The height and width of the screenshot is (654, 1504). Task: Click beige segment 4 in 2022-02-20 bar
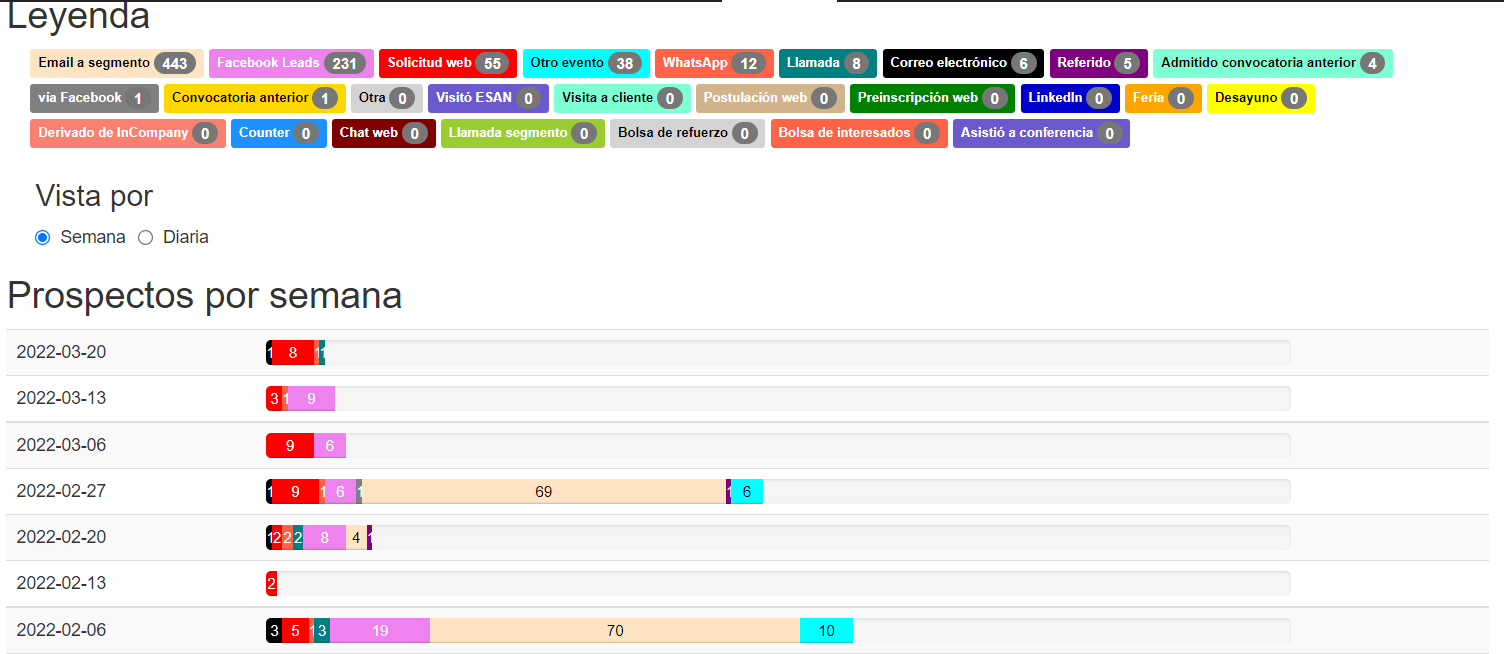[356, 537]
